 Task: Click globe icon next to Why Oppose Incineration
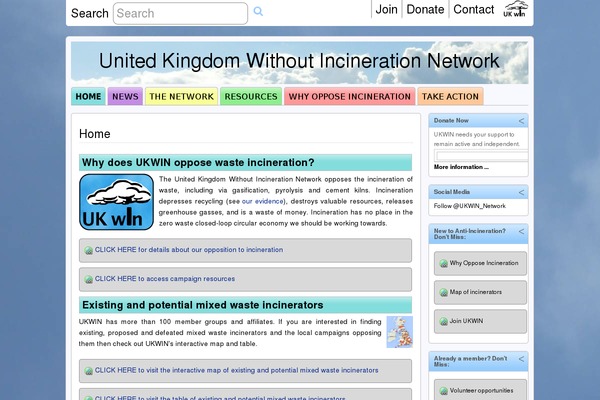click(443, 263)
